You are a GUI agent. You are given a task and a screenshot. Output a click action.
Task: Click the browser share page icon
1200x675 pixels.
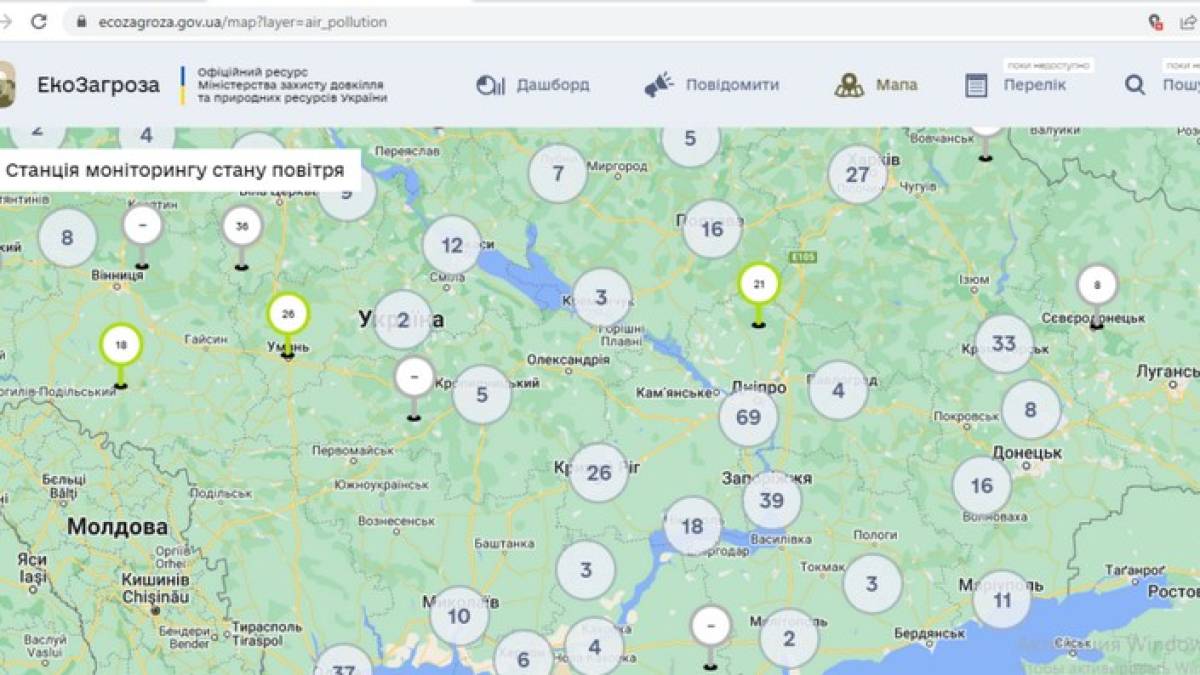click(x=1188, y=21)
